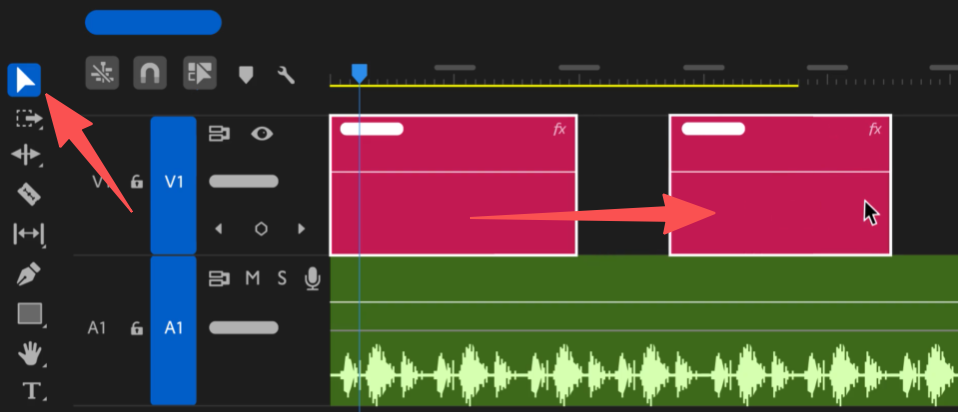Screen dimensions: 958x412
Task: Click fx badge on first clip
Action: [560, 129]
